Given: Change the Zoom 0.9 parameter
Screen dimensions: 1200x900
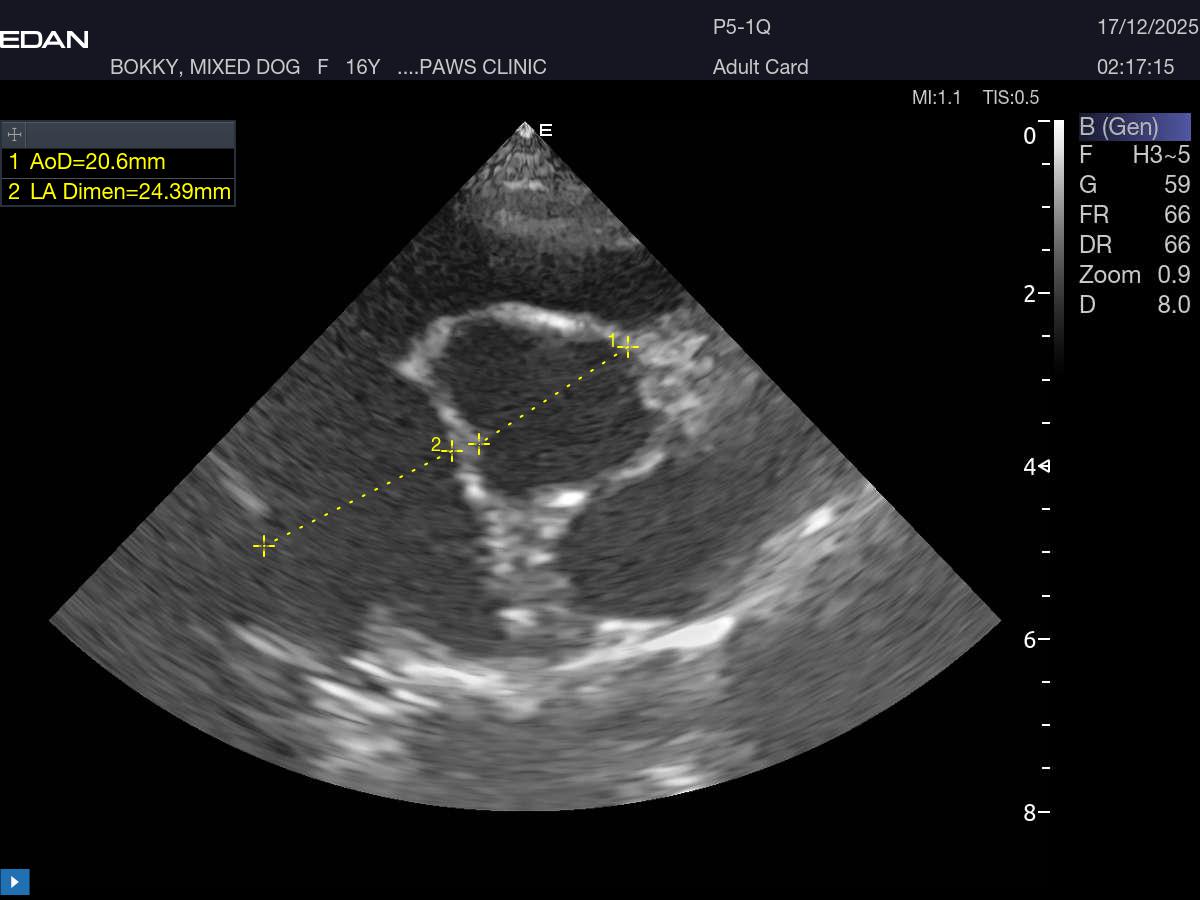Looking at the screenshot, I should pos(1134,275).
